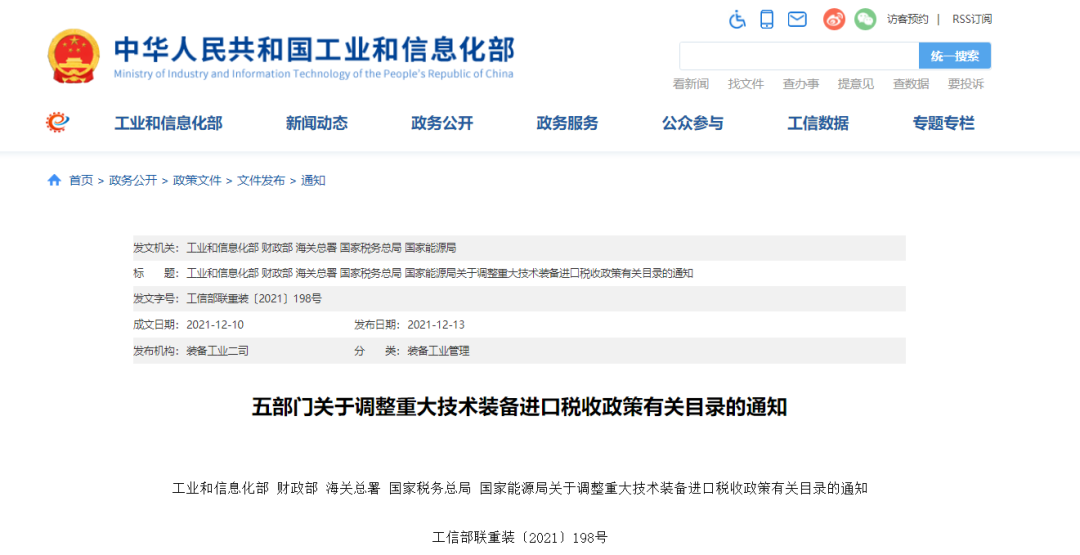The height and width of the screenshot is (555, 1080).
Task: Click the English ministry name subtitle
Action: pos(313,74)
